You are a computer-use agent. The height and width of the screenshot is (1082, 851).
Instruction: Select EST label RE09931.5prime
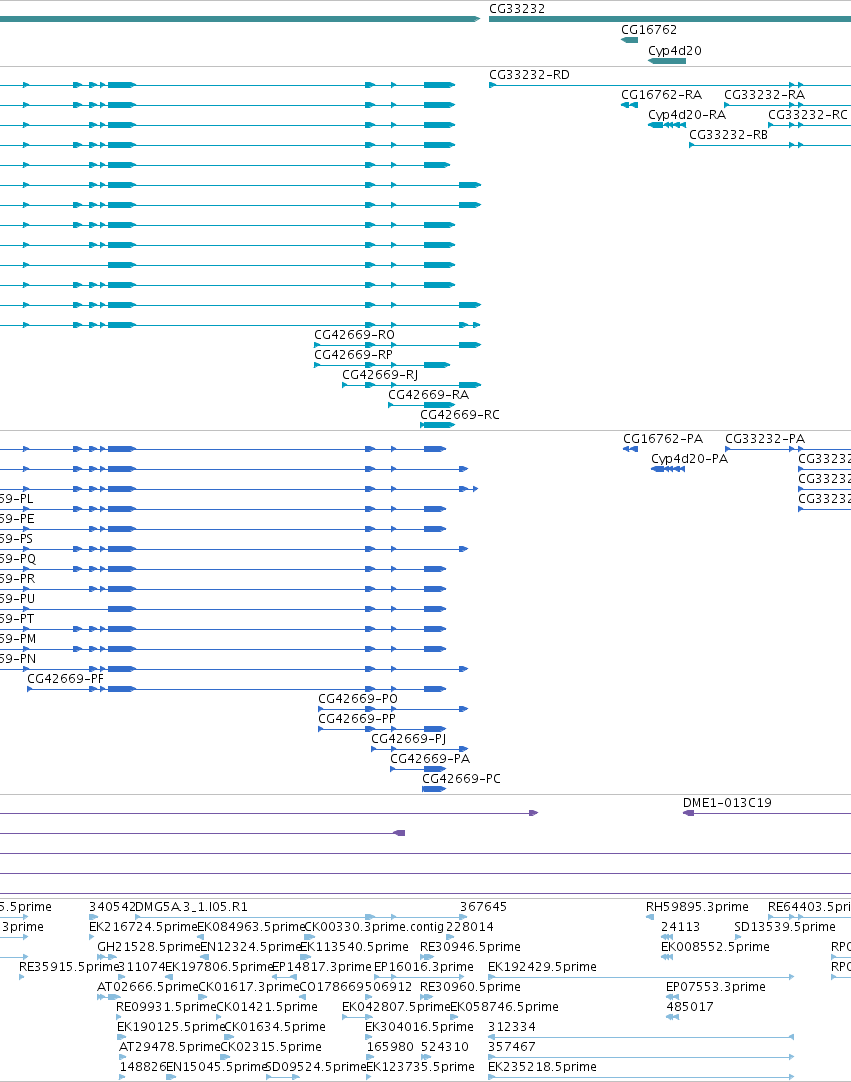[166, 1007]
